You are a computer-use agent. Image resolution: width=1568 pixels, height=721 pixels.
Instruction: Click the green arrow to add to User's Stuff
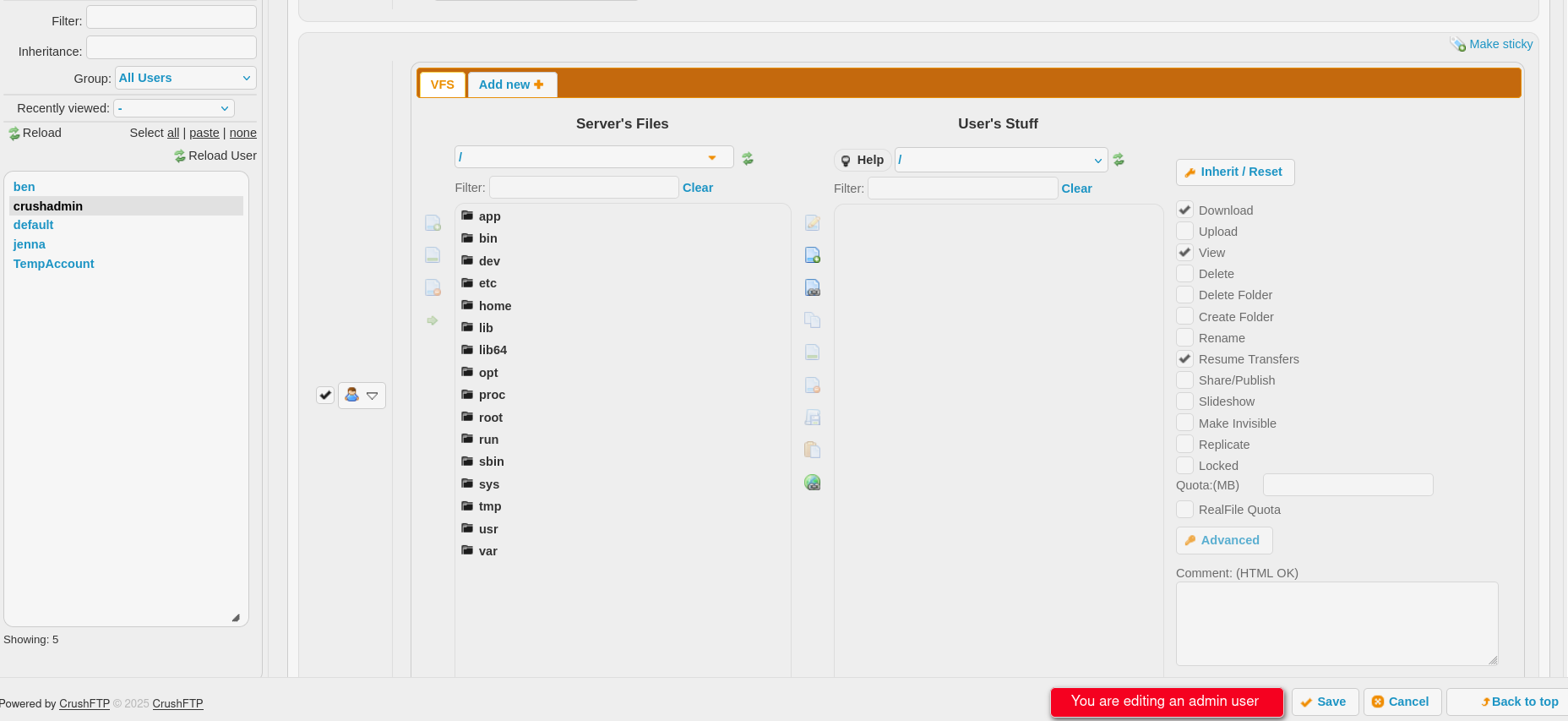point(433,320)
